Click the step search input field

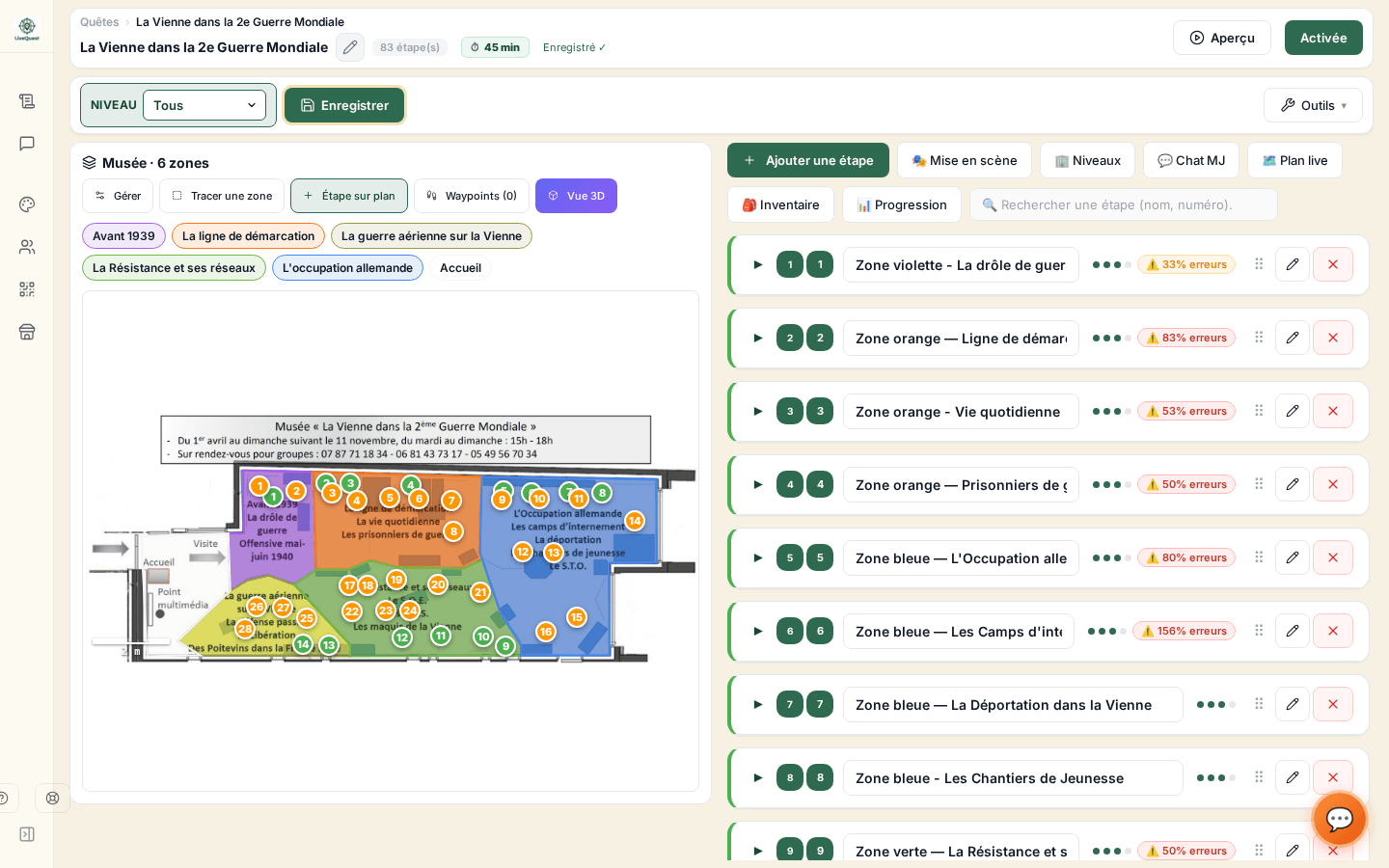pos(1124,204)
